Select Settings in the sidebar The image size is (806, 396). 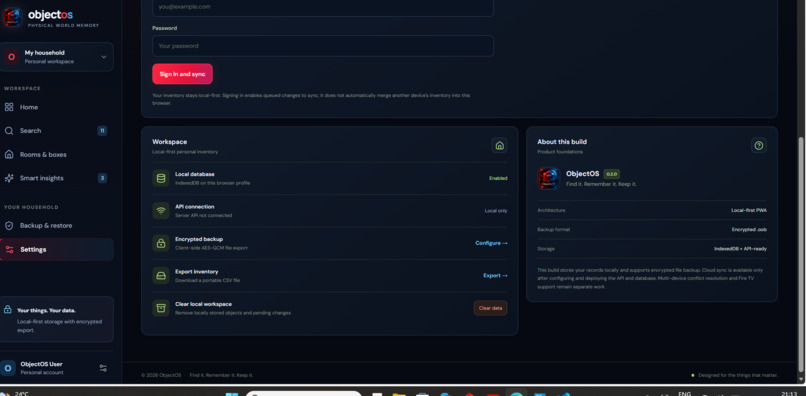pos(57,249)
